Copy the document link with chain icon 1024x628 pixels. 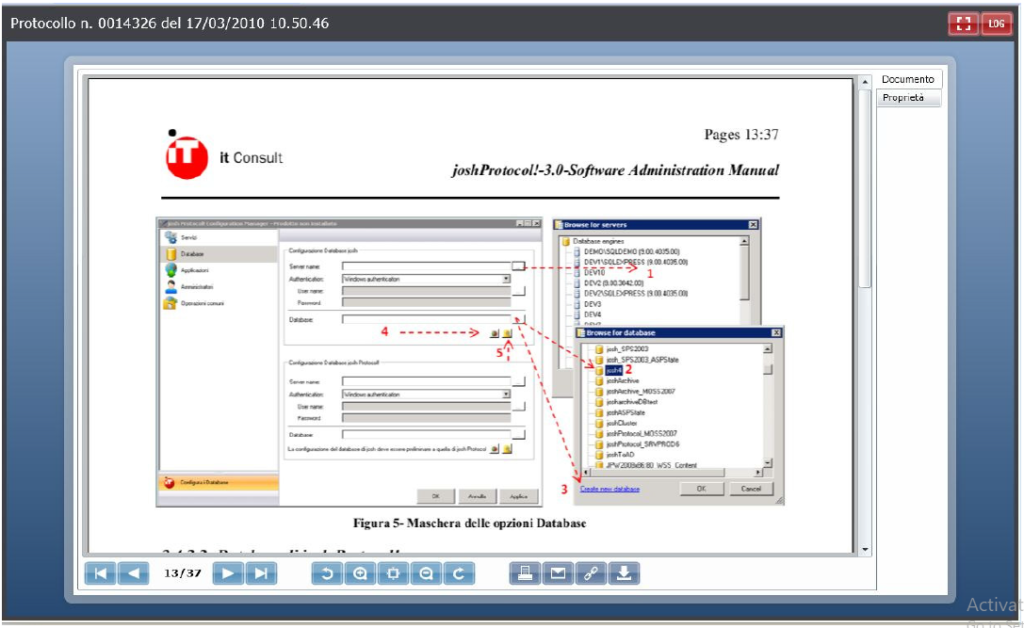coord(591,574)
